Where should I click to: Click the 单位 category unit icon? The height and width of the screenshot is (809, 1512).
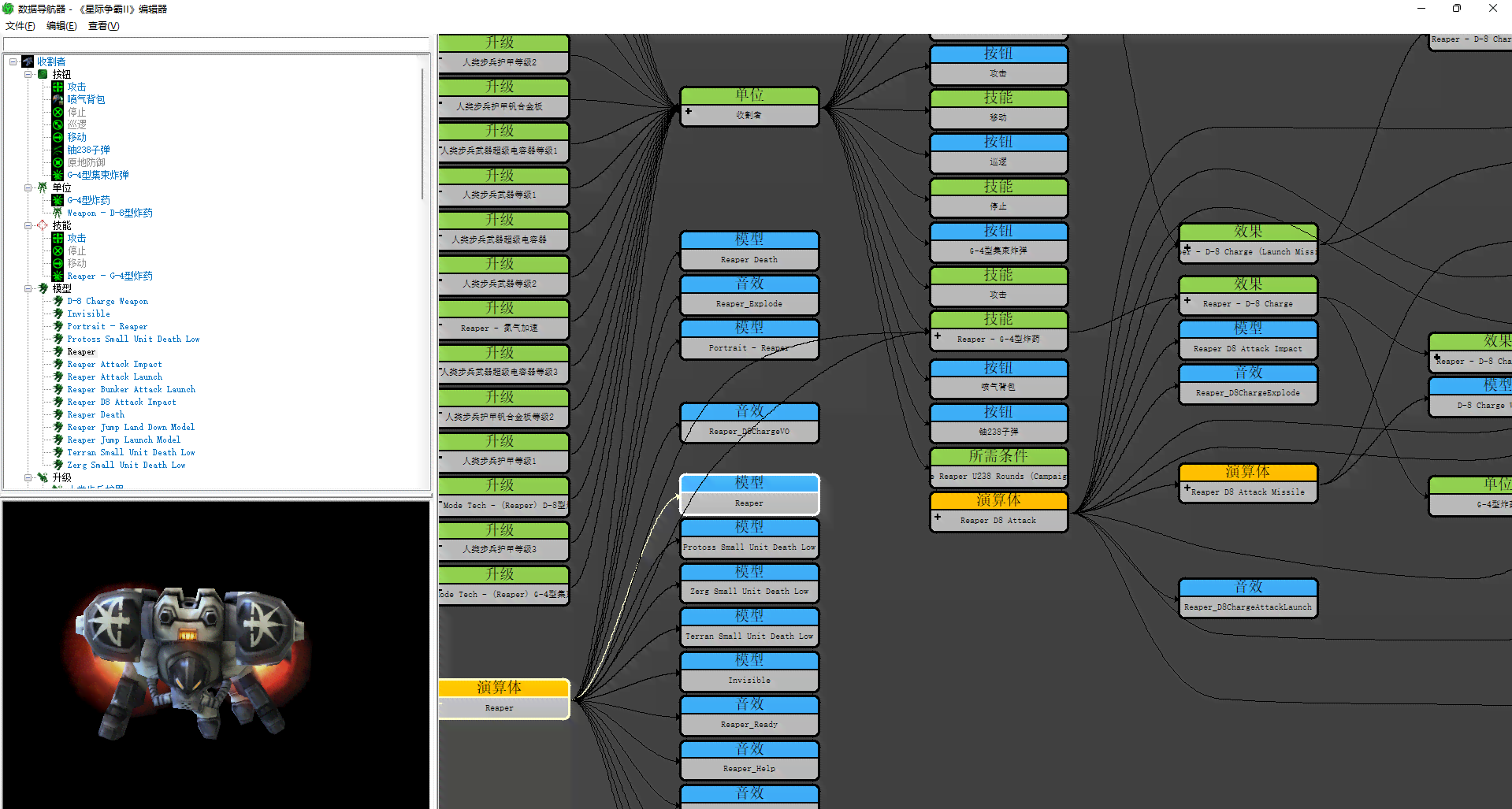[x=43, y=187]
